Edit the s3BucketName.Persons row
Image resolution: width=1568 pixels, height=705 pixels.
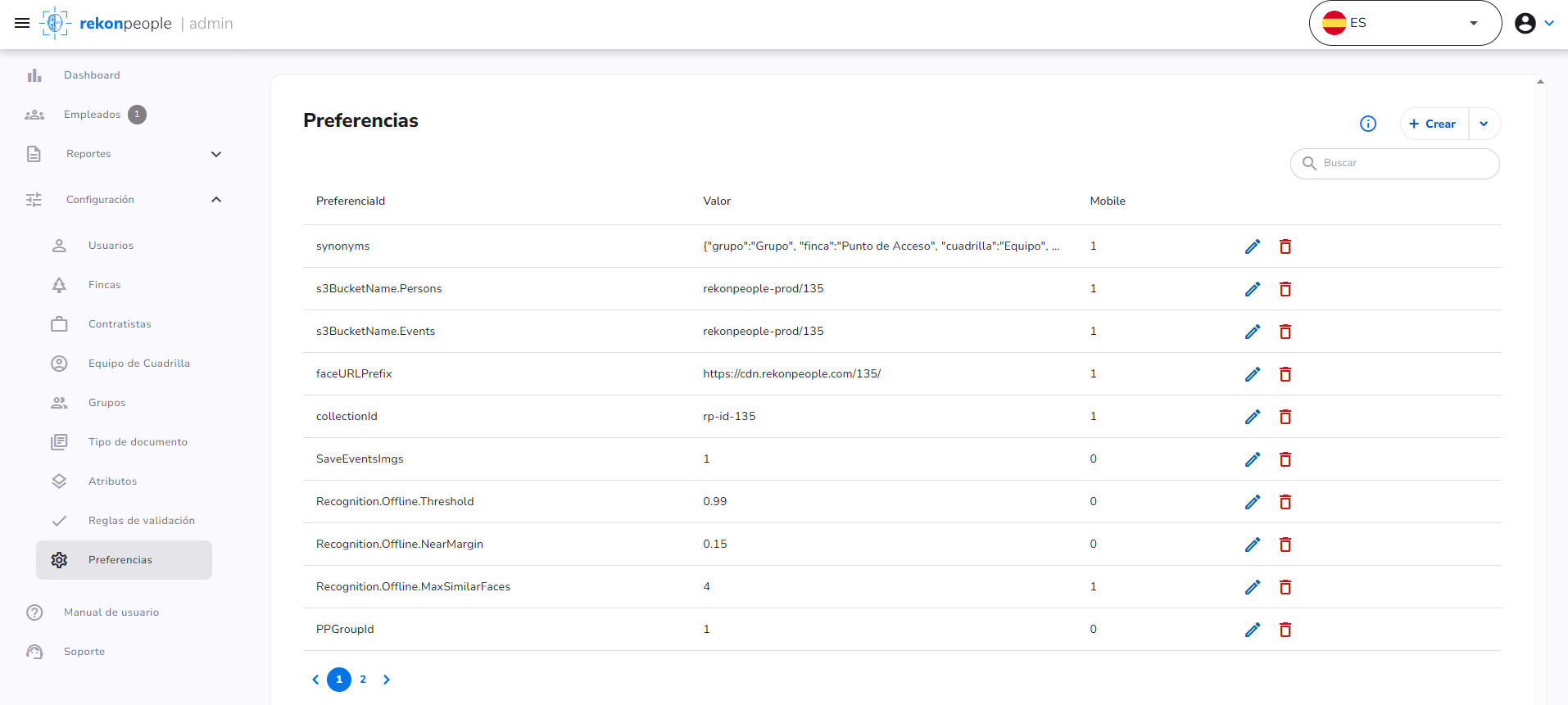1253,289
